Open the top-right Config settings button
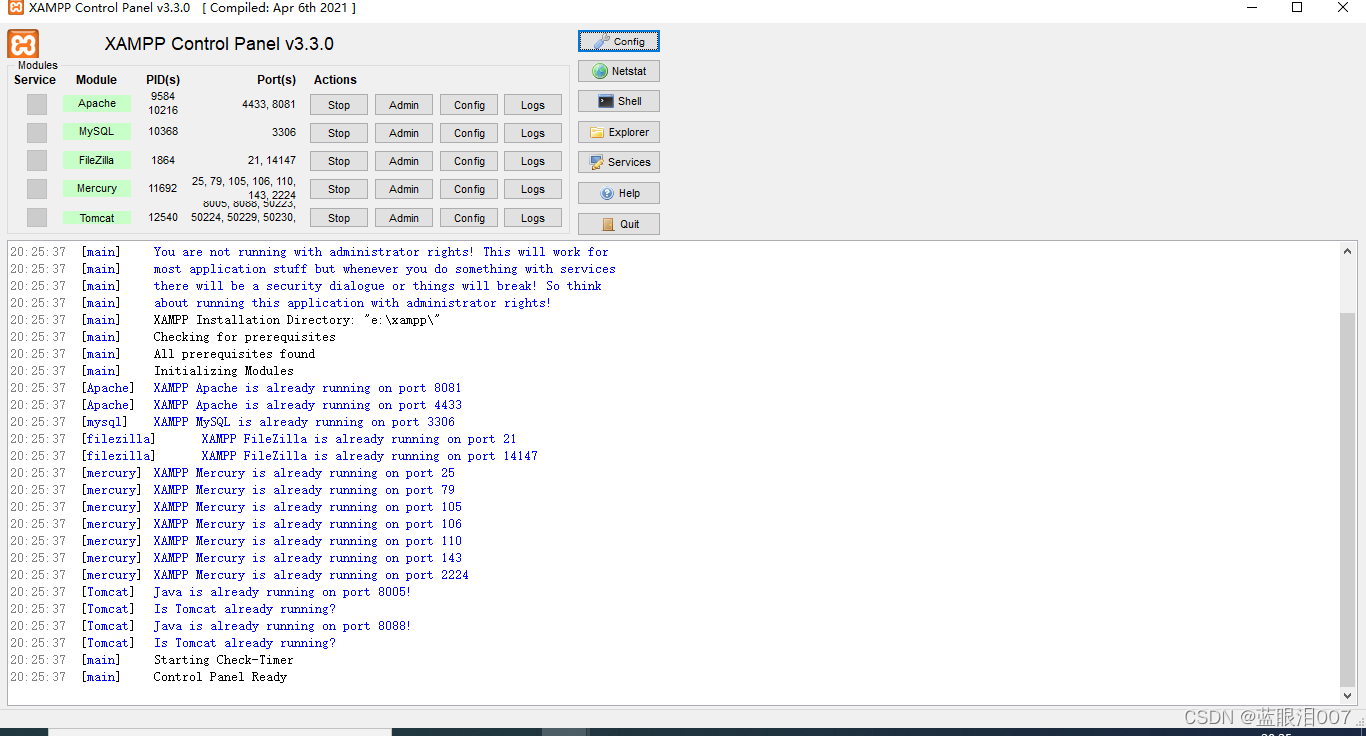 click(619, 41)
